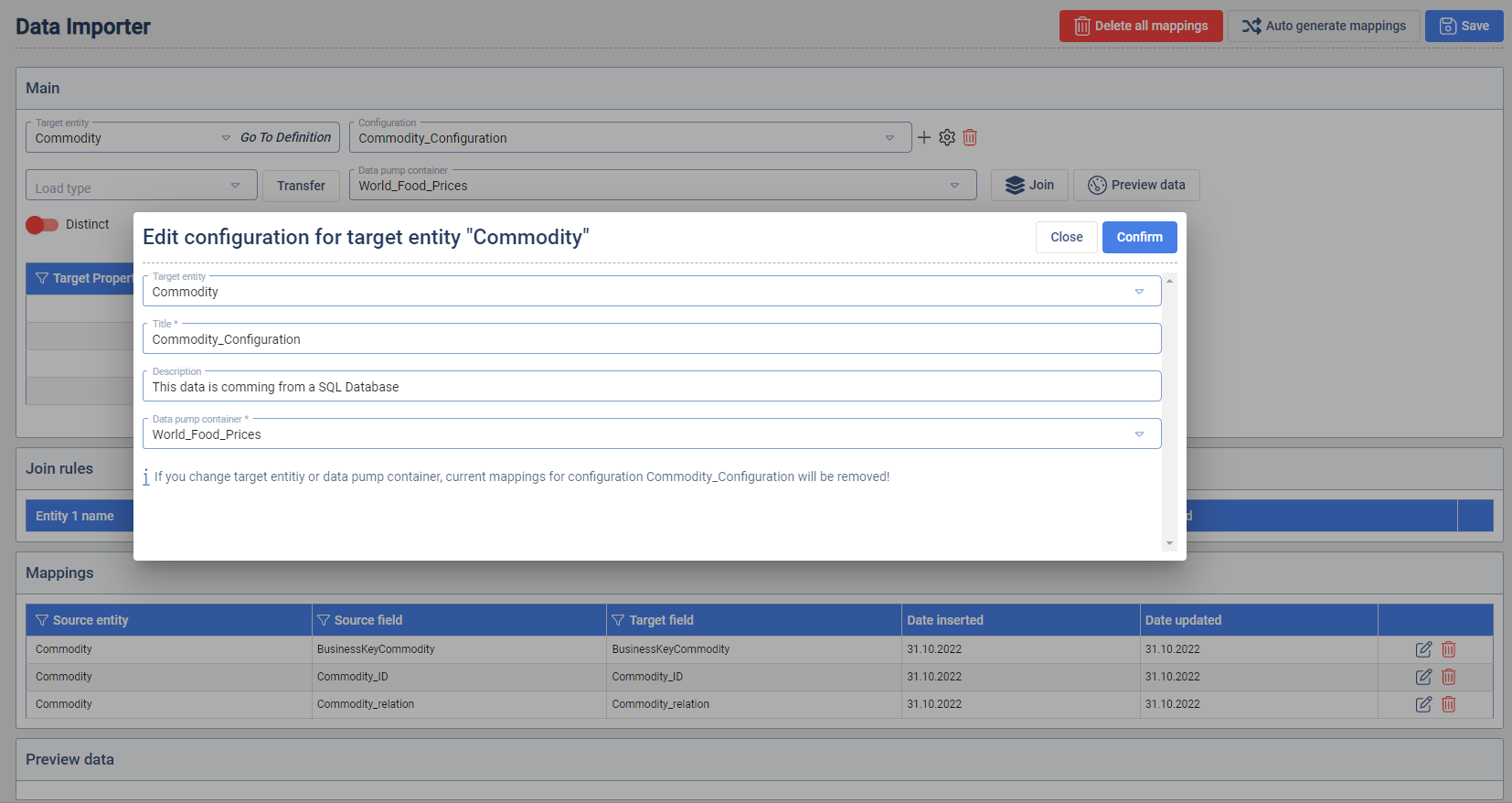1512x803 pixels.
Task: Edit the BusinessKeyCommodity mapping row
Action: [x=1423, y=649]
